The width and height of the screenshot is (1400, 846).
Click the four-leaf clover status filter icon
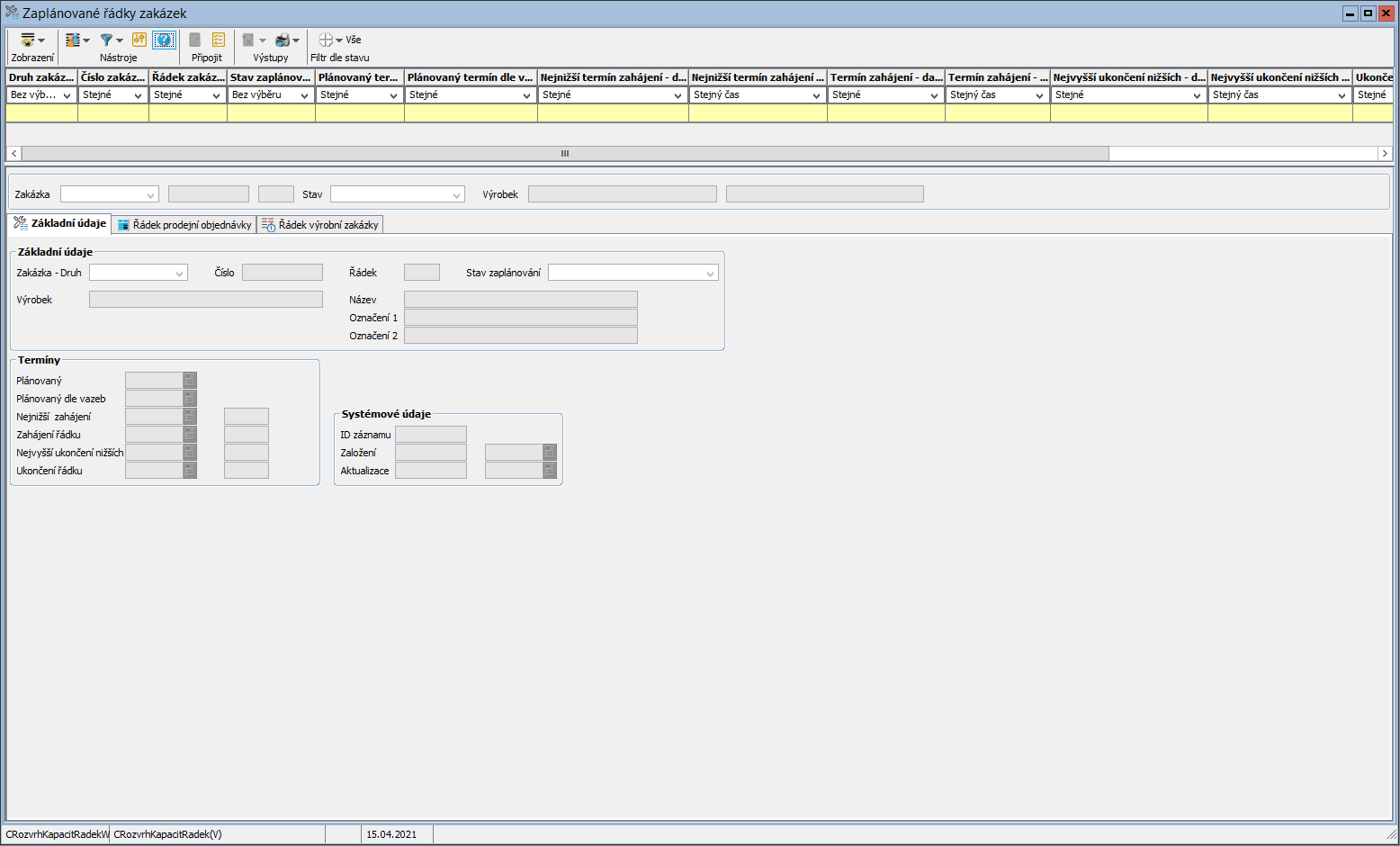pos(326,40)
